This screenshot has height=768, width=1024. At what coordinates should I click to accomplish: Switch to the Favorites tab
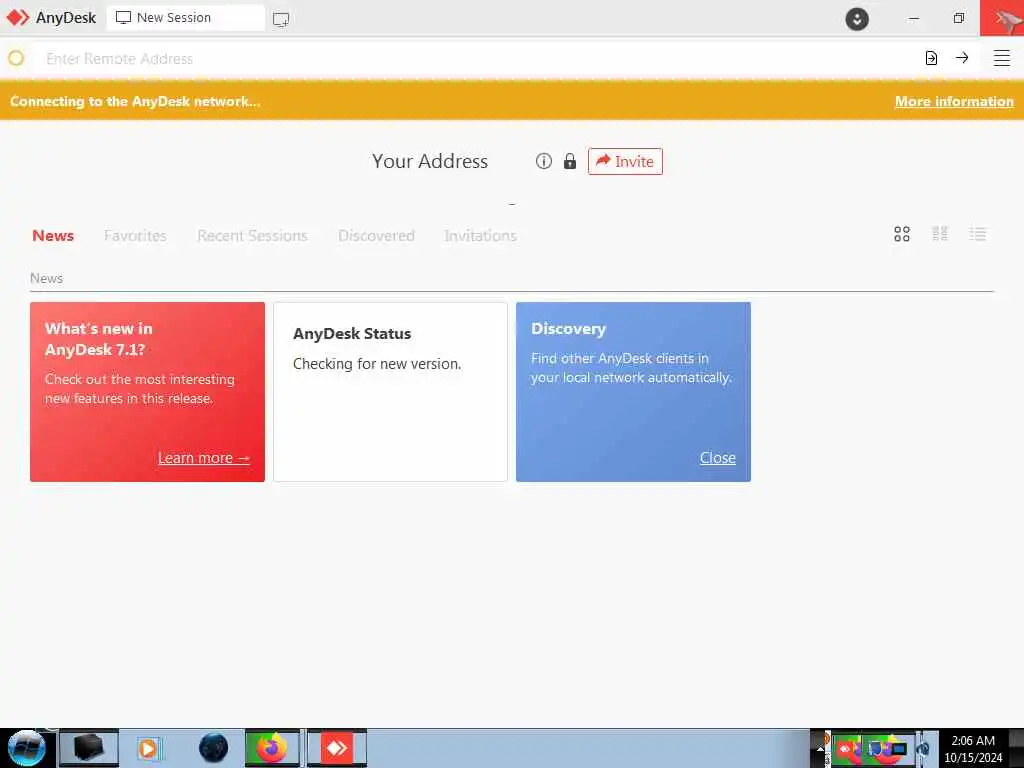tap(135, 235)
